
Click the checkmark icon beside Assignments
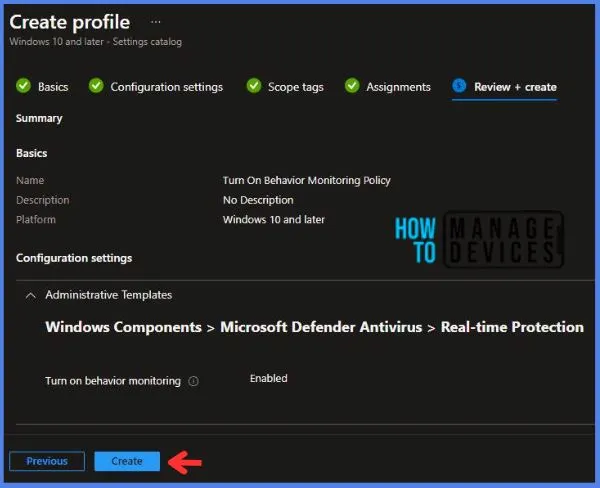pyautogui.click(x=352, y=85)
